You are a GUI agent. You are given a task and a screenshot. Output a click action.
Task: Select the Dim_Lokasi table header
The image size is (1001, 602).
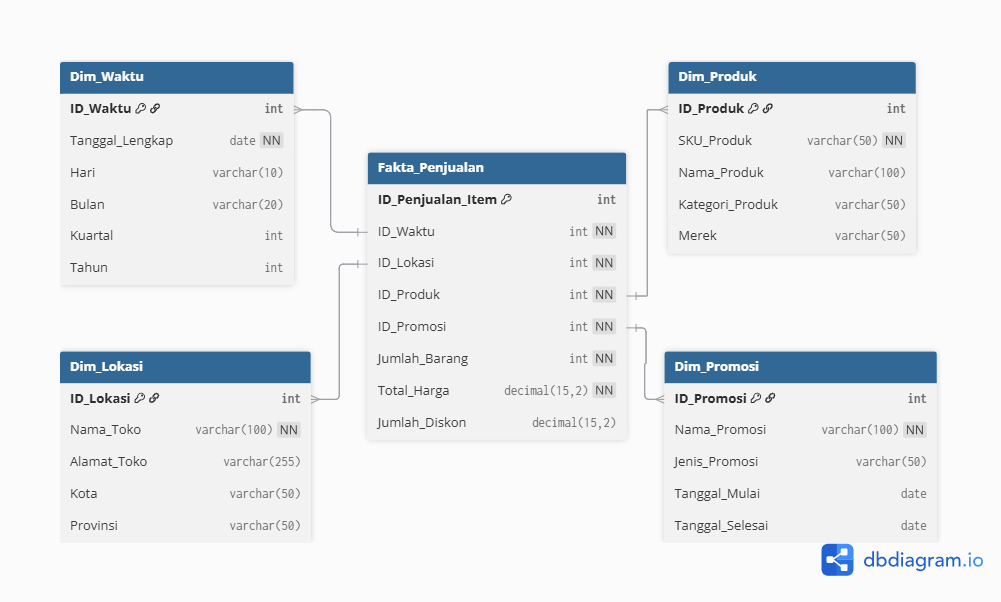185,367
